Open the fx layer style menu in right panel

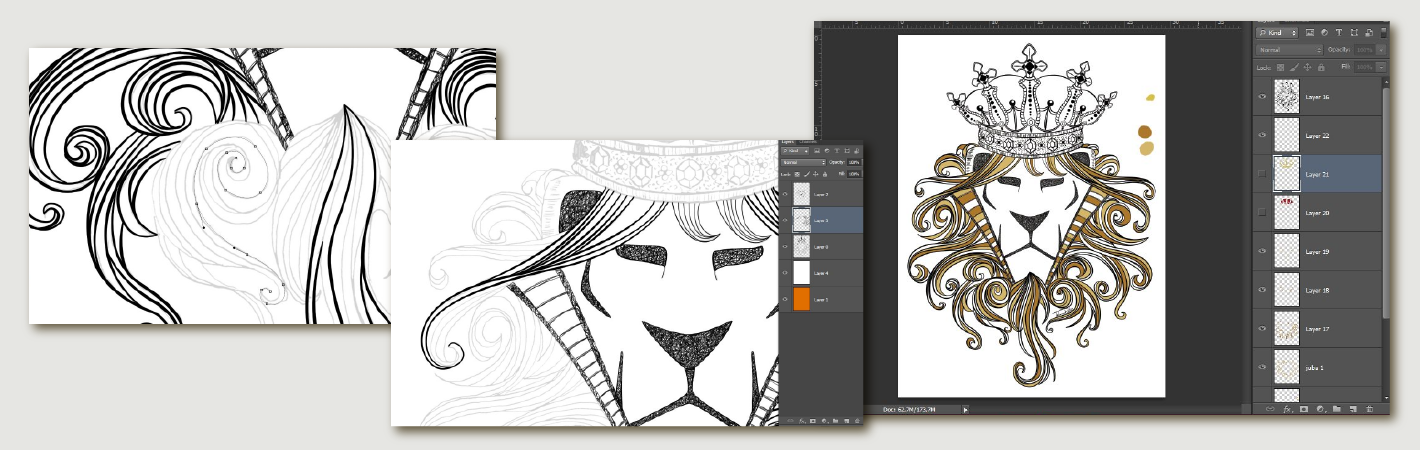click(1288, 409)
